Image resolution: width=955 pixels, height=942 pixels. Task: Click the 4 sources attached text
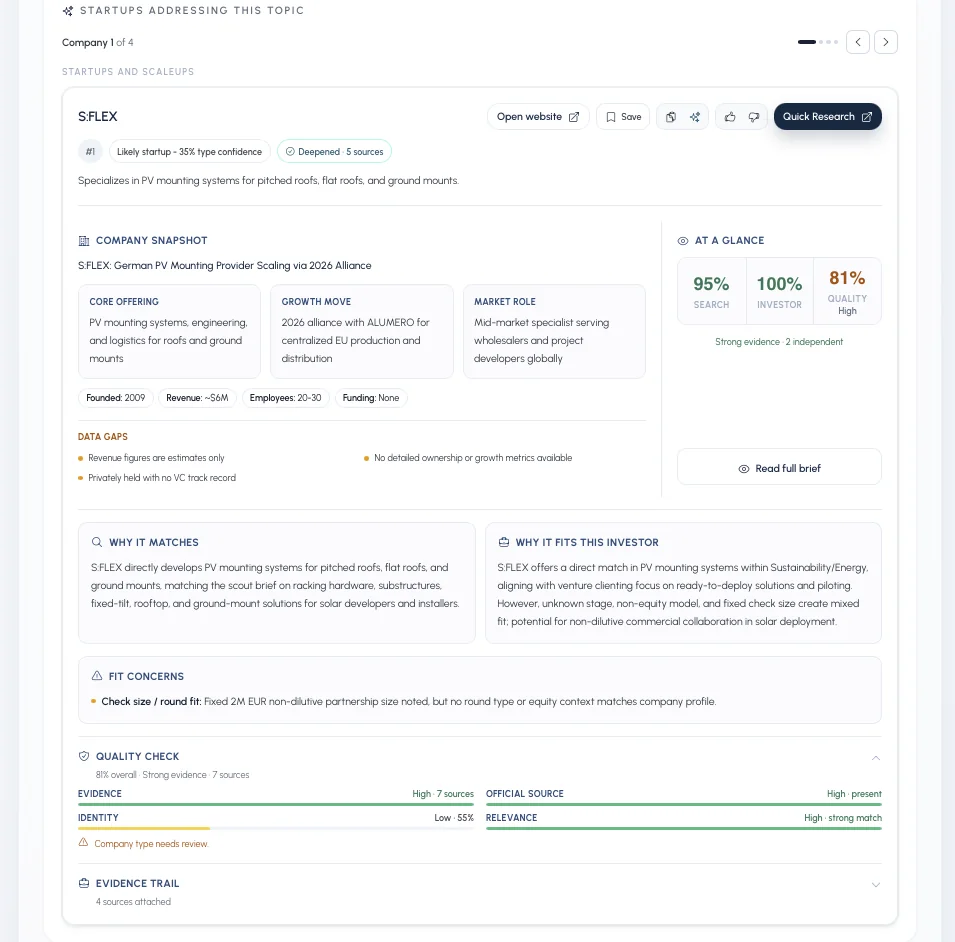(133, 902)
